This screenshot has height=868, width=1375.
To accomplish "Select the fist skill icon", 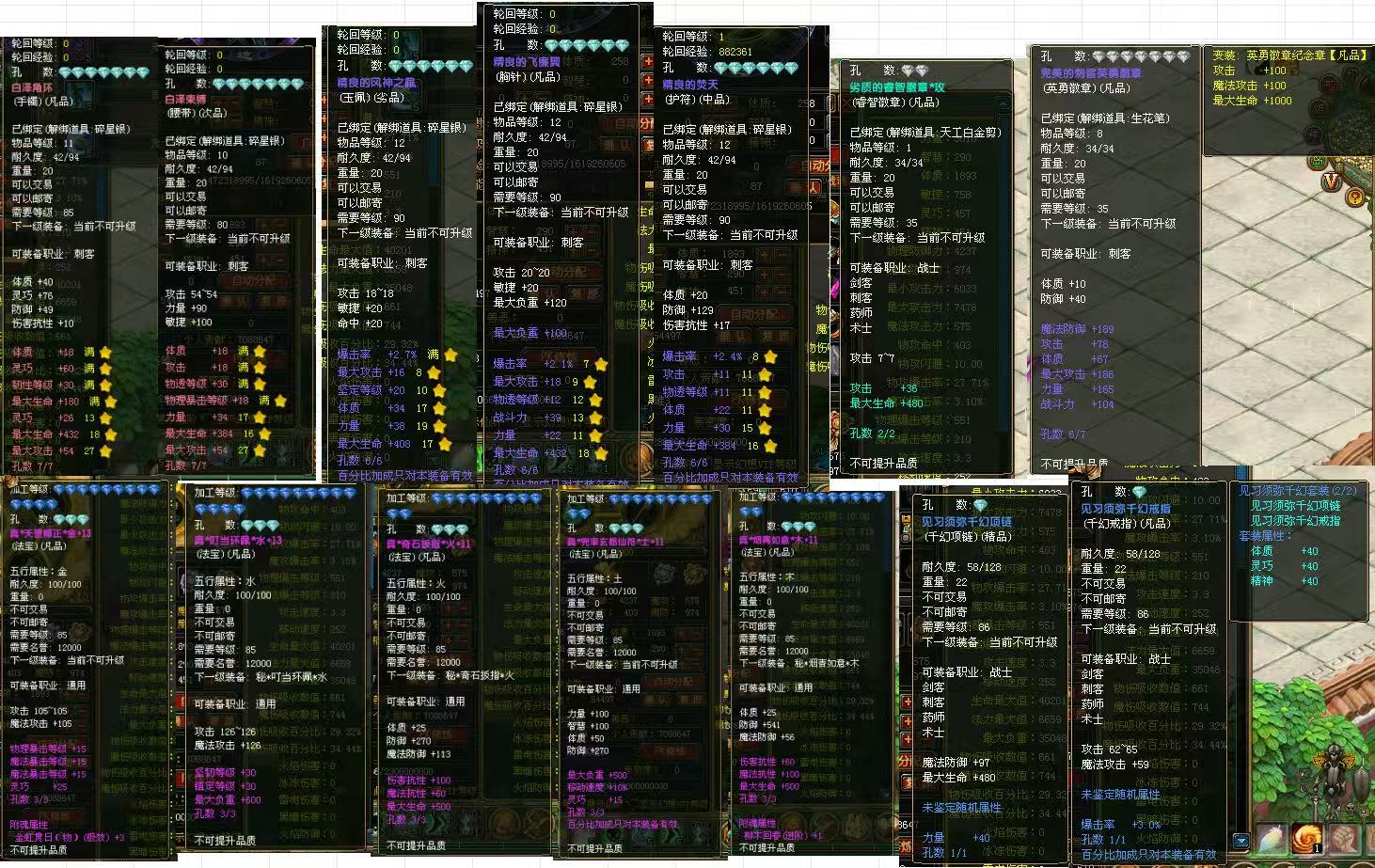I will (x=1343, y=840).
